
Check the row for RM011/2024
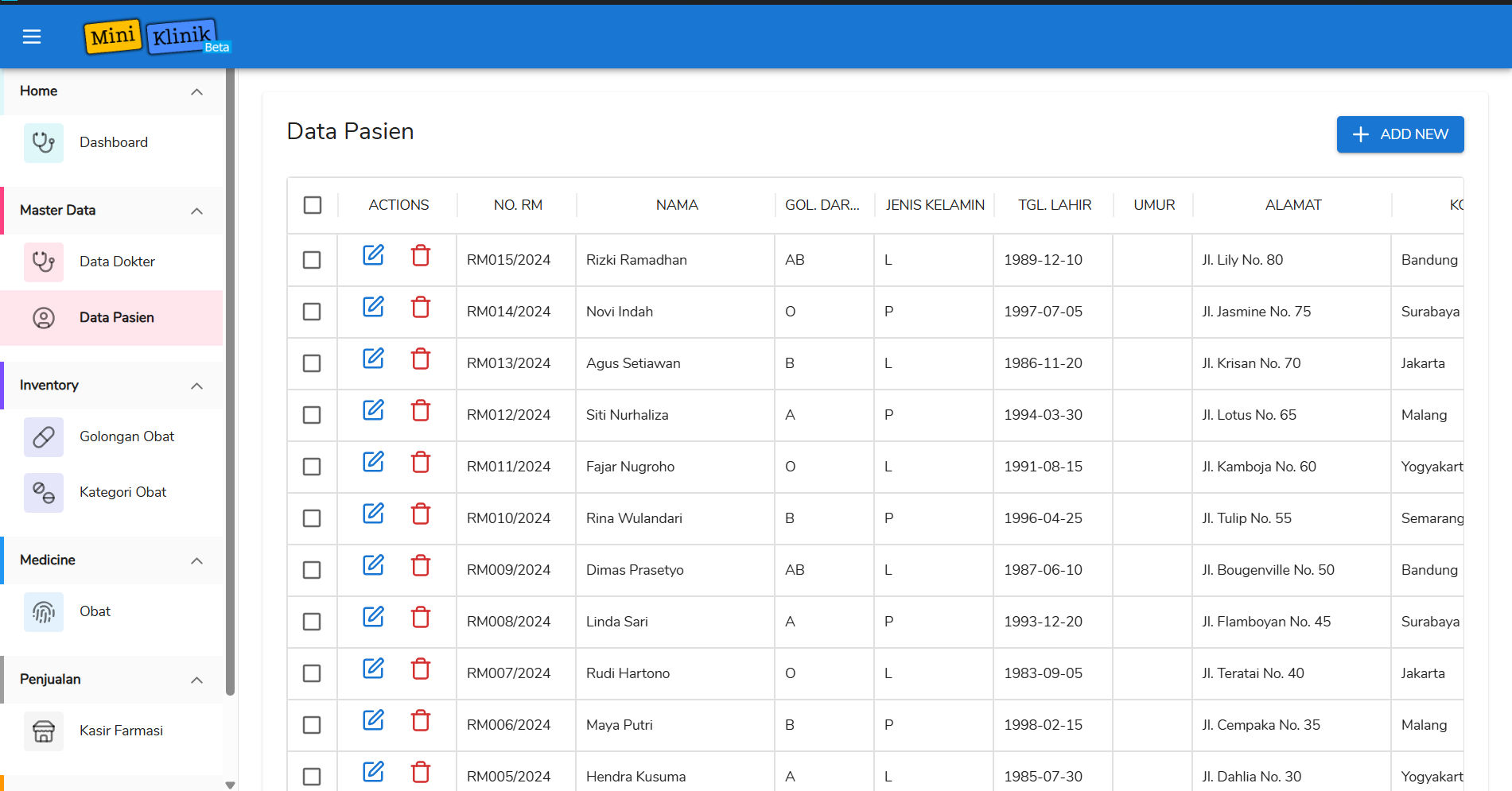click(312, 467)
